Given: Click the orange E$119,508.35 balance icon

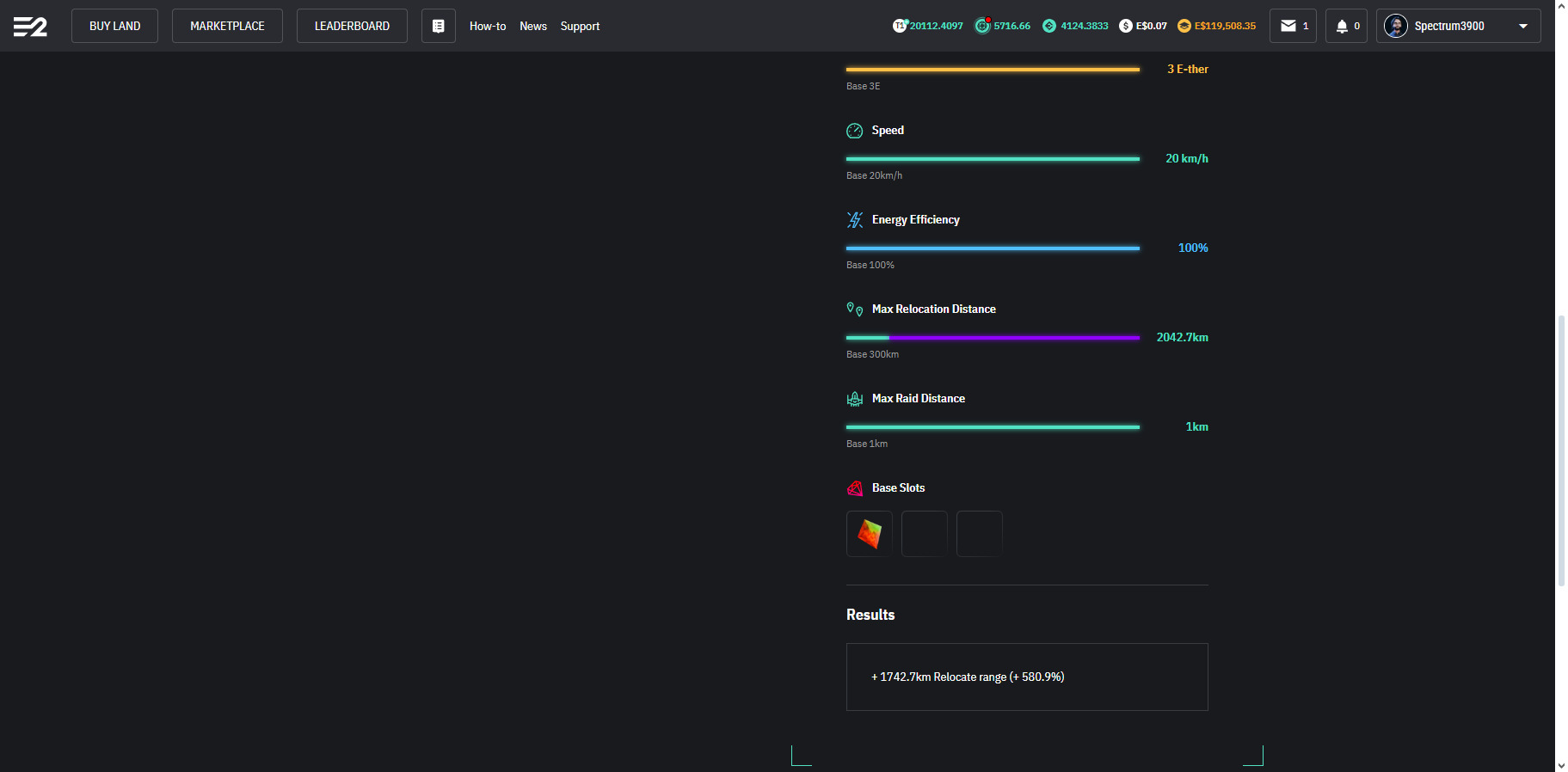Looking at the screenshot, I should [x=1184, y=26].
